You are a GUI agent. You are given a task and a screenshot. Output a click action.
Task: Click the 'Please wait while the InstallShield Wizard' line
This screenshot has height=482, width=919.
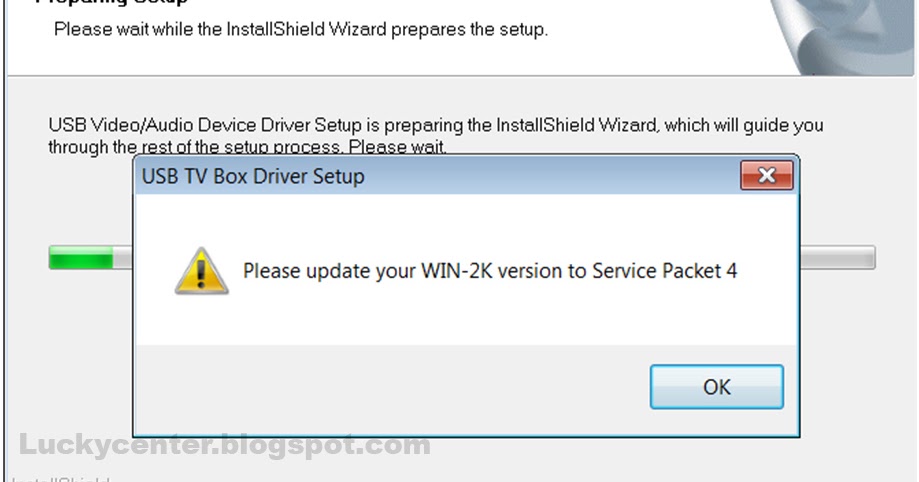click(301, 29)
